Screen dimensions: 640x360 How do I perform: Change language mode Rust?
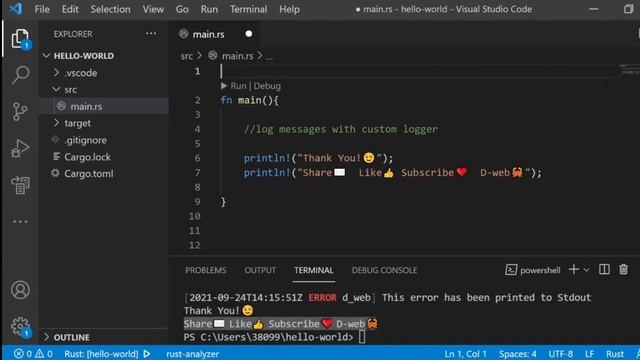coord(615,353)
